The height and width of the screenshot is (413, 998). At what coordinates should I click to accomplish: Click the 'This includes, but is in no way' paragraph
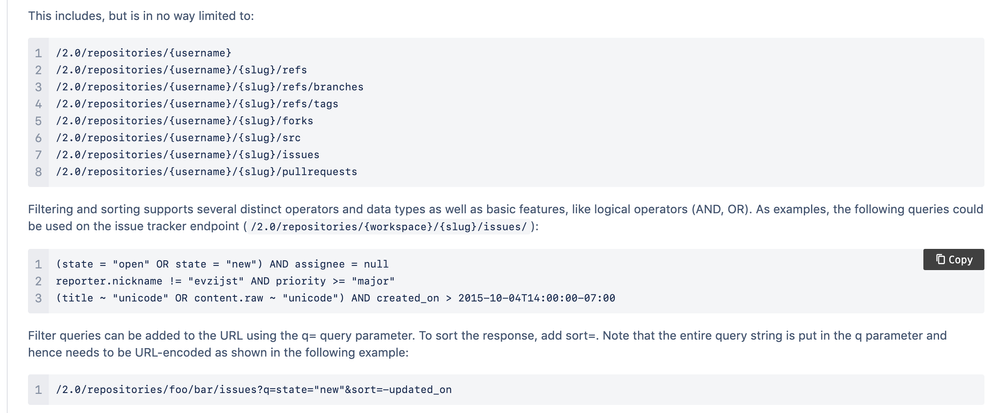[141, 15]
